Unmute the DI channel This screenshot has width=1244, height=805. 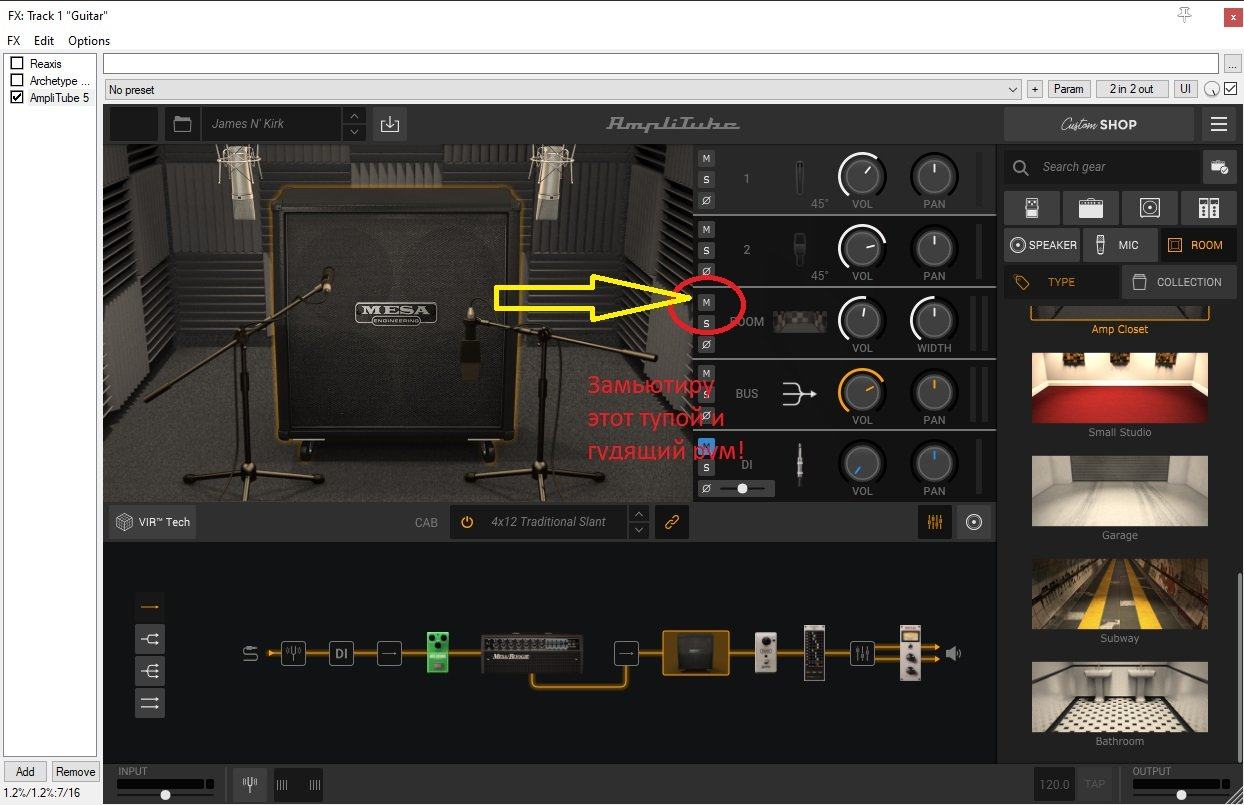(706, 445)
